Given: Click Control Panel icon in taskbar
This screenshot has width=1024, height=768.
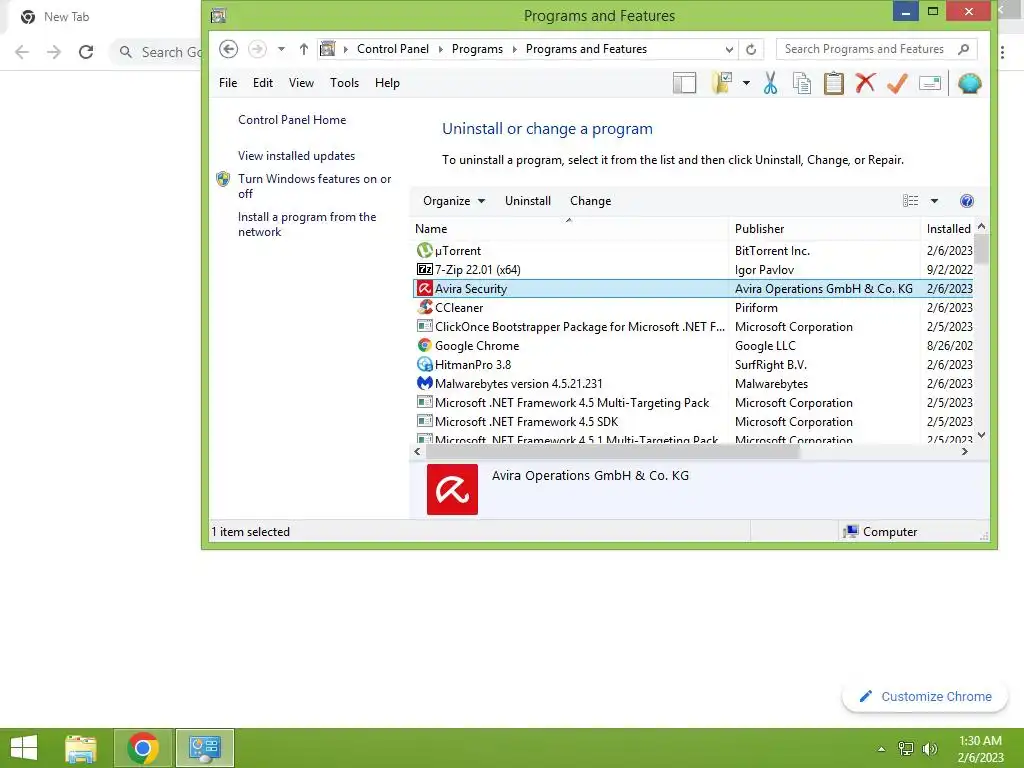Looking at the screenshot, I should coord(205,748).
